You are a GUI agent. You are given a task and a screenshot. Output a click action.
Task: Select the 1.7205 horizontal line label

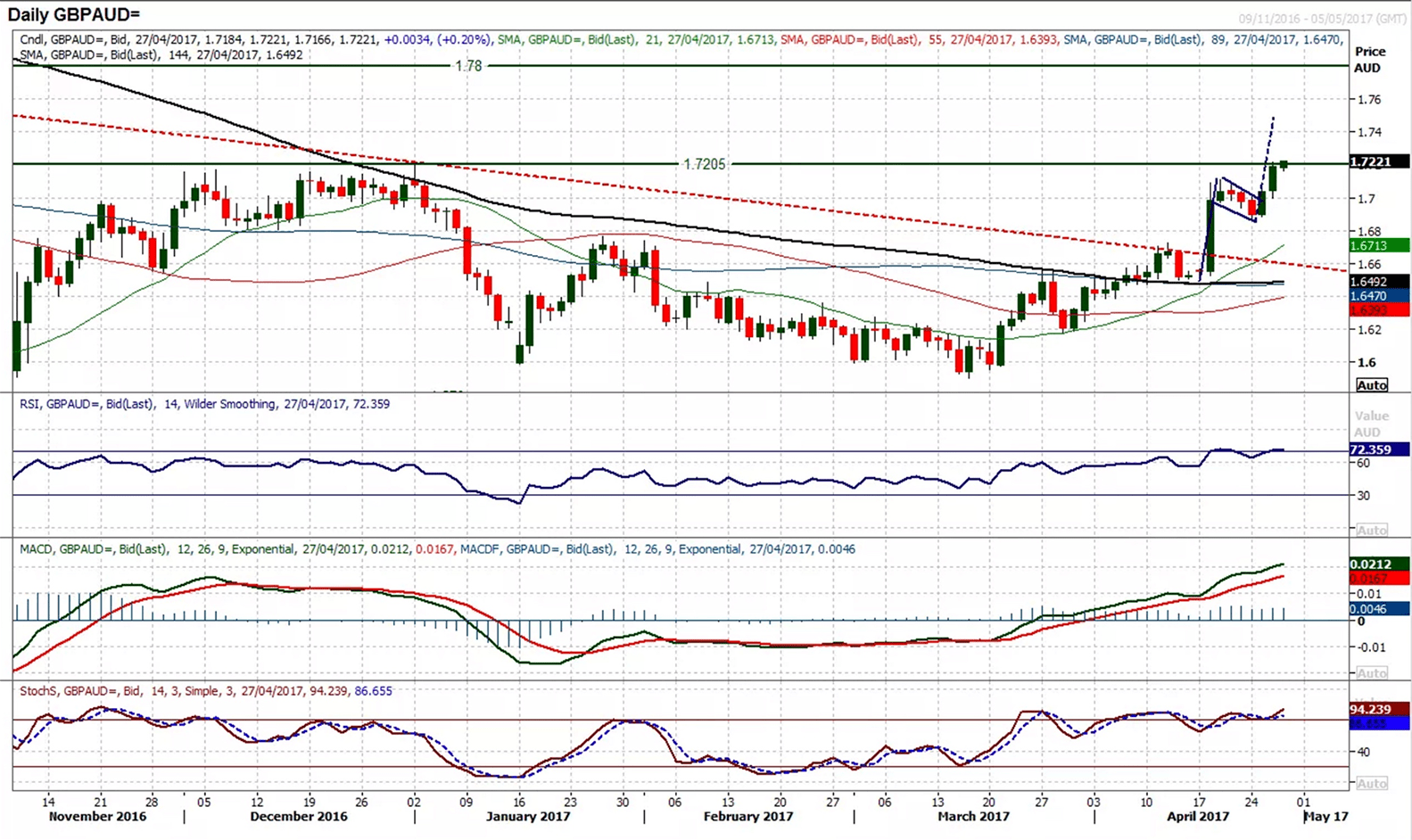point(705,164)
